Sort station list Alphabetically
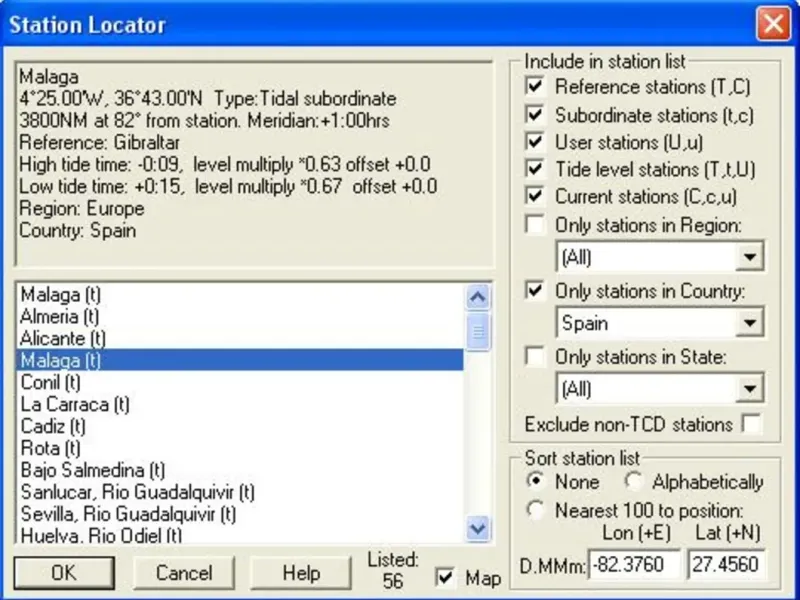Screen dimensions: 800x600 (634, 481)
